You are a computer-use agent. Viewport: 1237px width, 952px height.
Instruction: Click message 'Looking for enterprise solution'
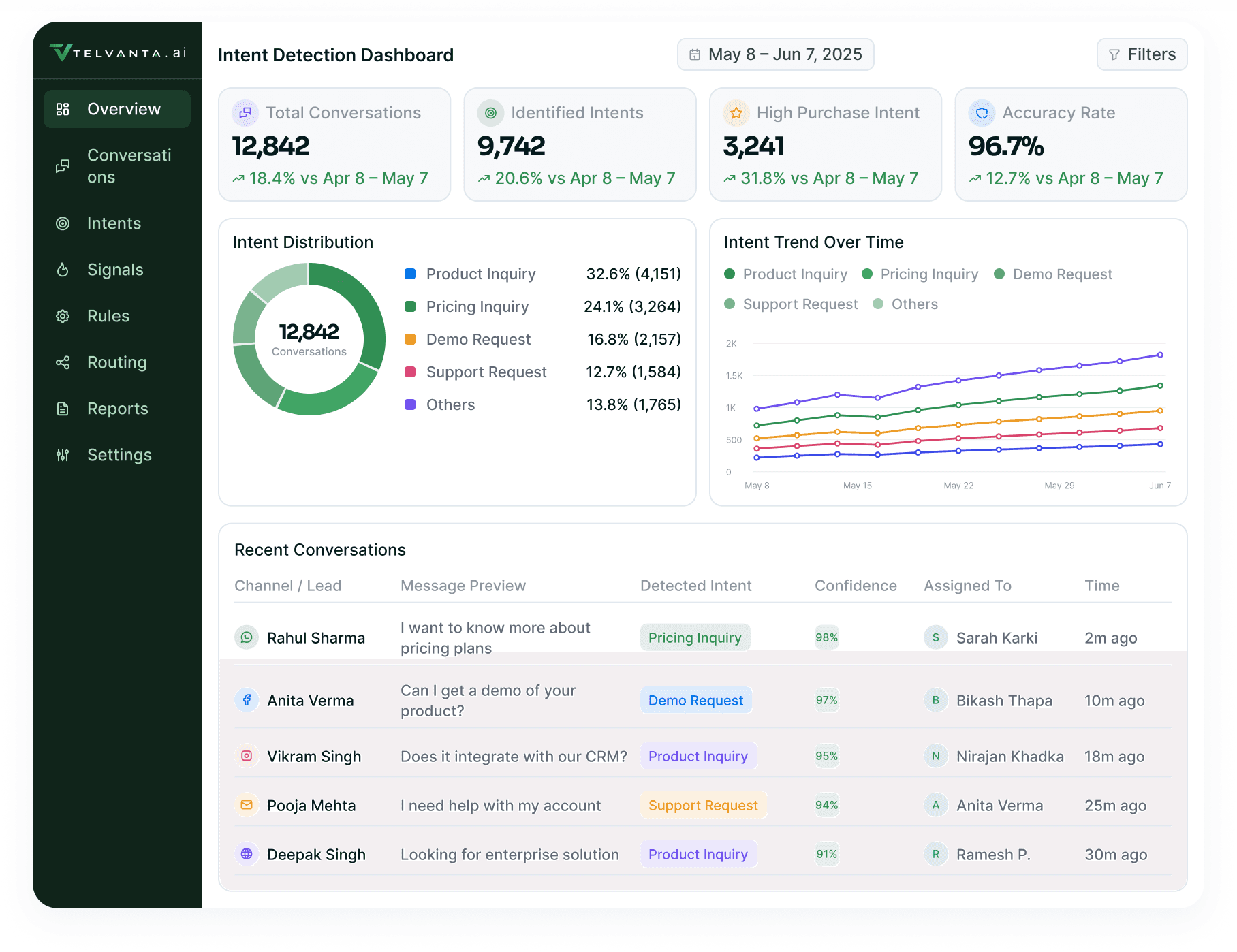coord(510,855)
